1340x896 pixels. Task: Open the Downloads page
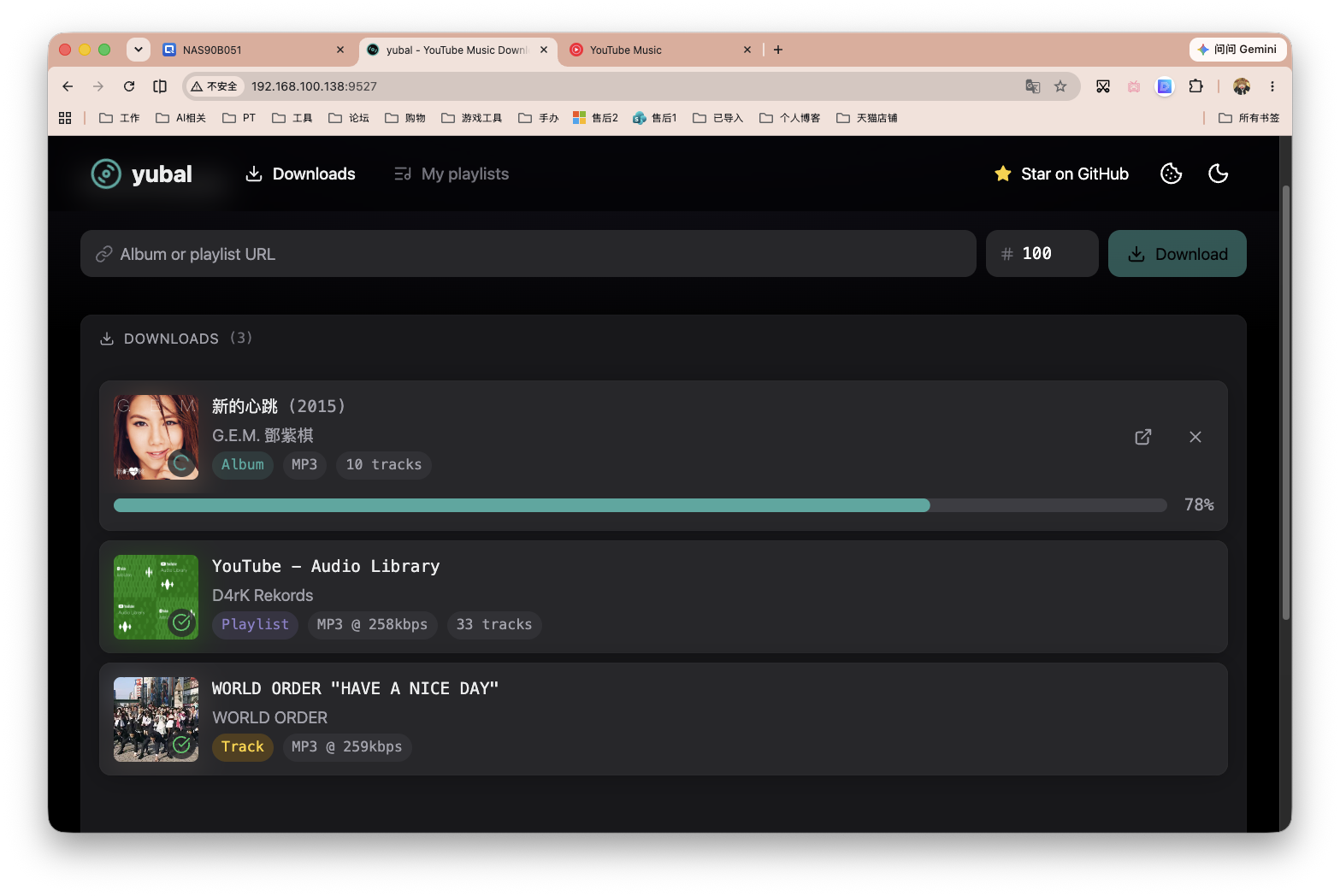300,174
